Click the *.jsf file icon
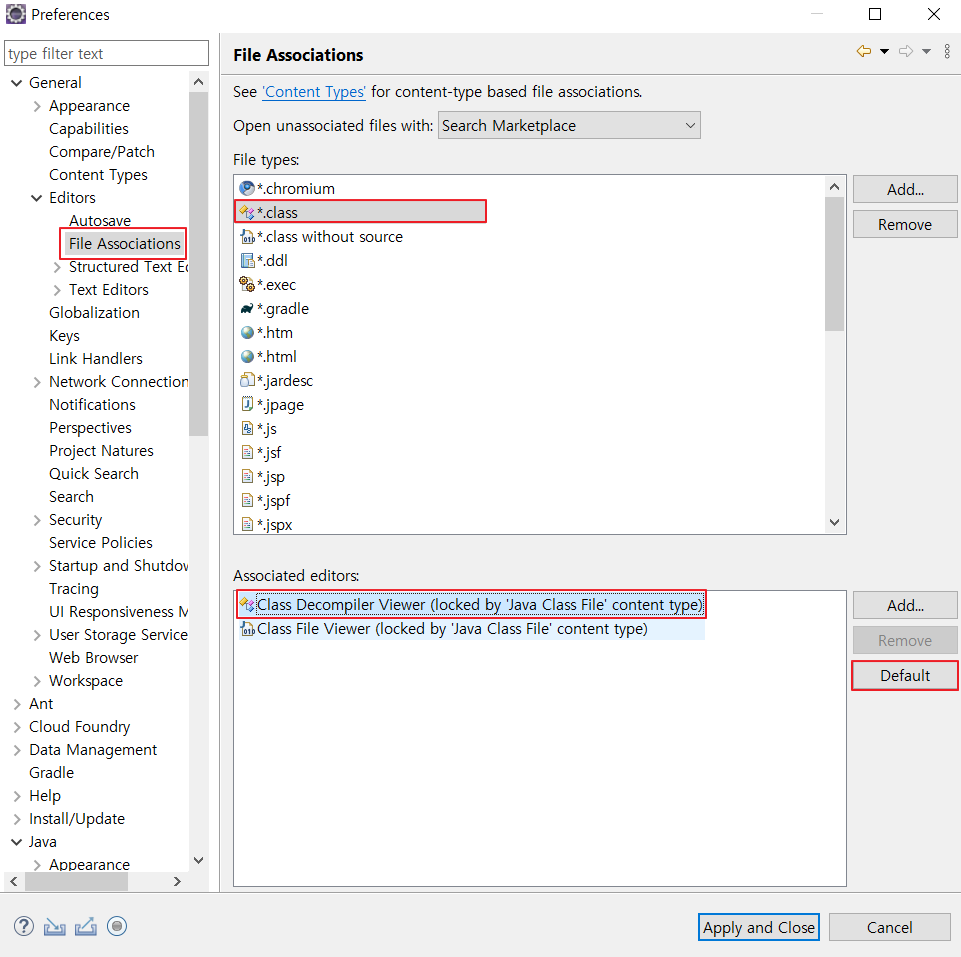Screen dimensions: 961x957 click(247, 452)
